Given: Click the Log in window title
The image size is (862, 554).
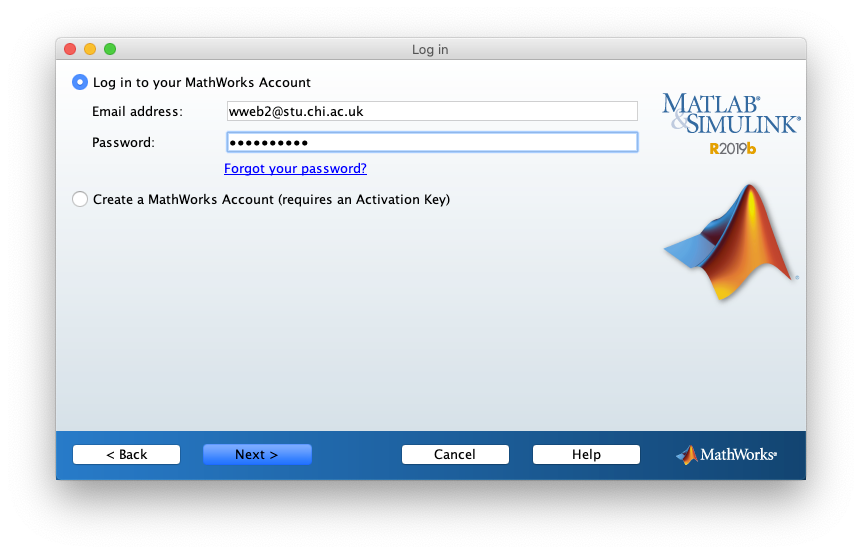Looking at the screenshot, I should click(430, 49).
